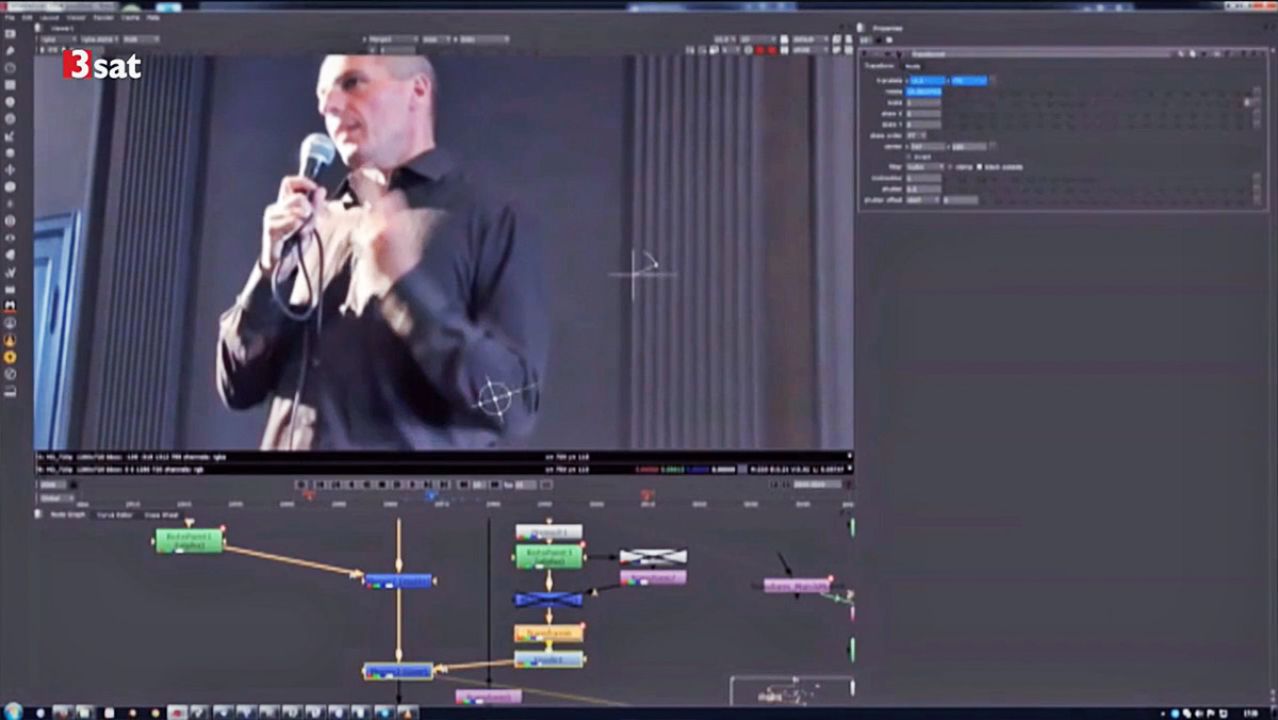Select the highlighted blue Merge node at bottom
The width and height of the screenshot is (1278, 720).
pos(398,672)
